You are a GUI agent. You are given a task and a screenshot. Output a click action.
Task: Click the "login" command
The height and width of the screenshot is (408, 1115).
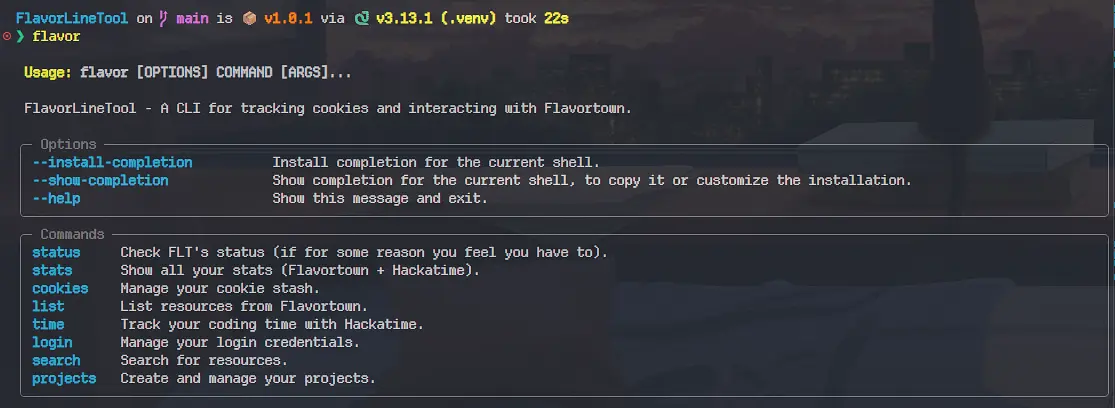pyautogui.click(x=52, y=342)
